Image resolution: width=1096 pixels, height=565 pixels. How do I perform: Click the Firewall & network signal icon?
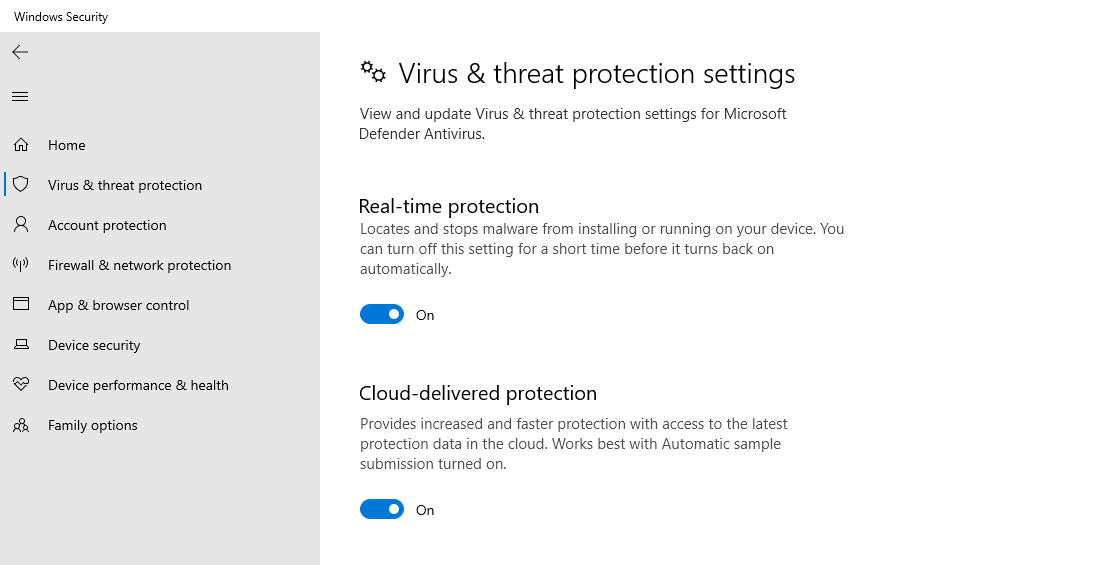pyautogui.click(x=21, y=265)
